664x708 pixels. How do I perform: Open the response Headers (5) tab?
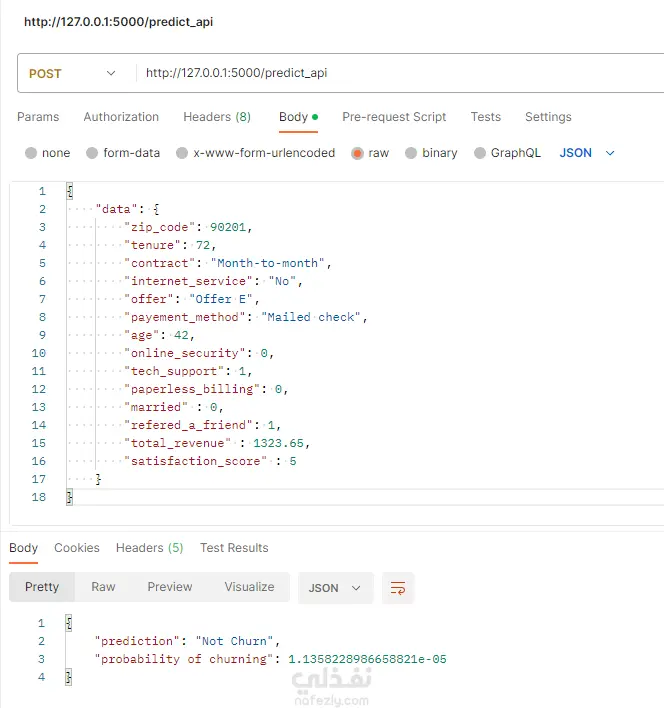(149, 548)
